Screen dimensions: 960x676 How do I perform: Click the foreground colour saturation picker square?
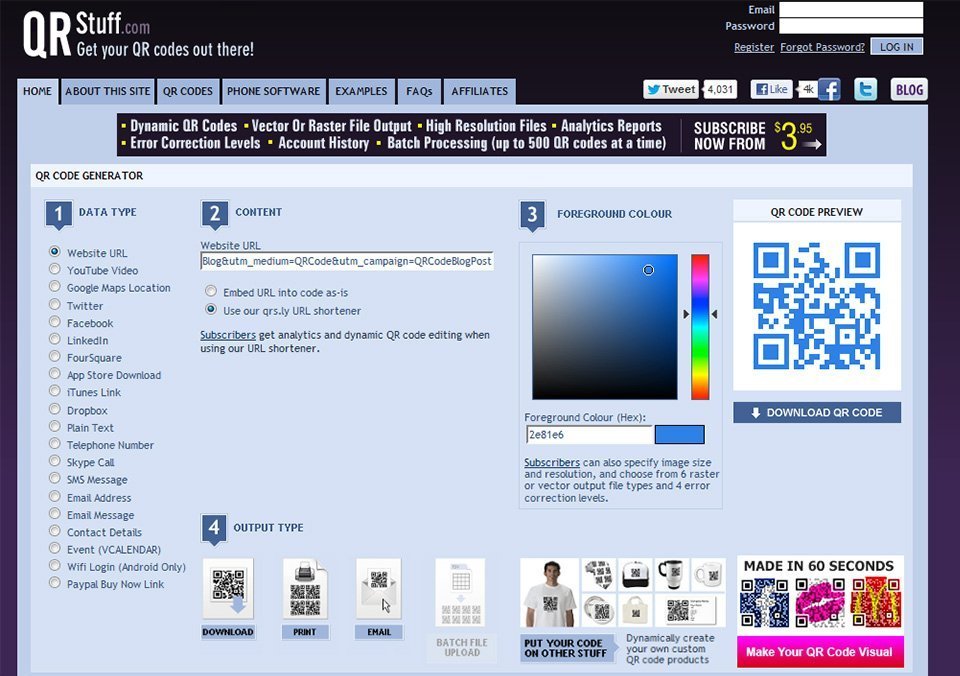[x=605, y=327]
